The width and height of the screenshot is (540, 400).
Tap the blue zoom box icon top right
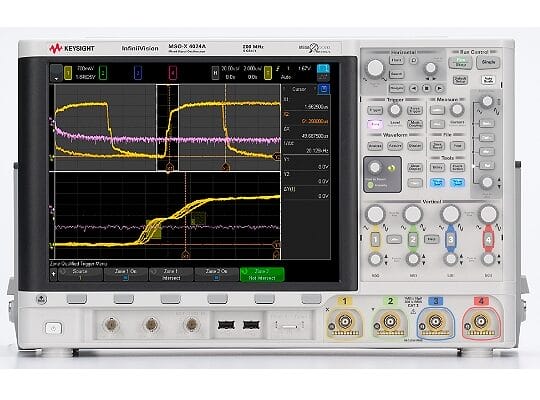(323, 68)
